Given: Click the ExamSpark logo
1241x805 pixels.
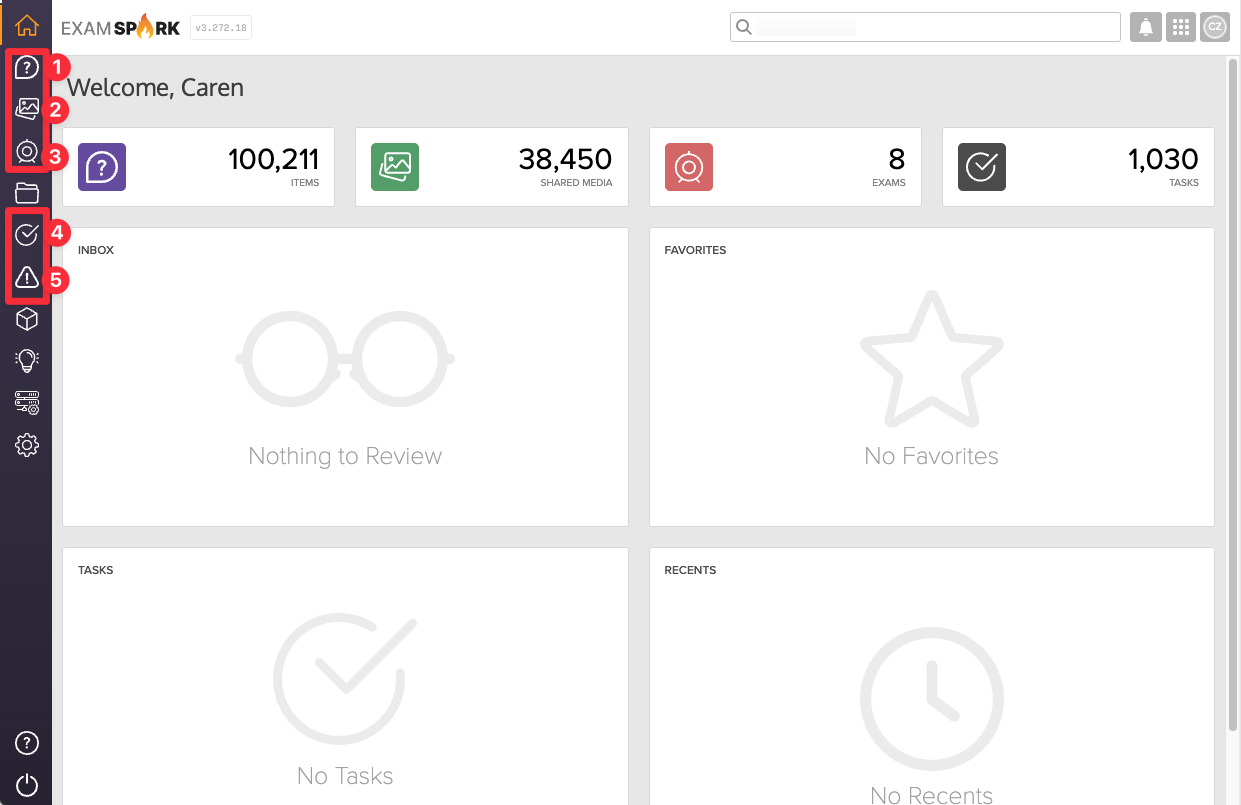Looking at the screenshot, I should point(121,28).
